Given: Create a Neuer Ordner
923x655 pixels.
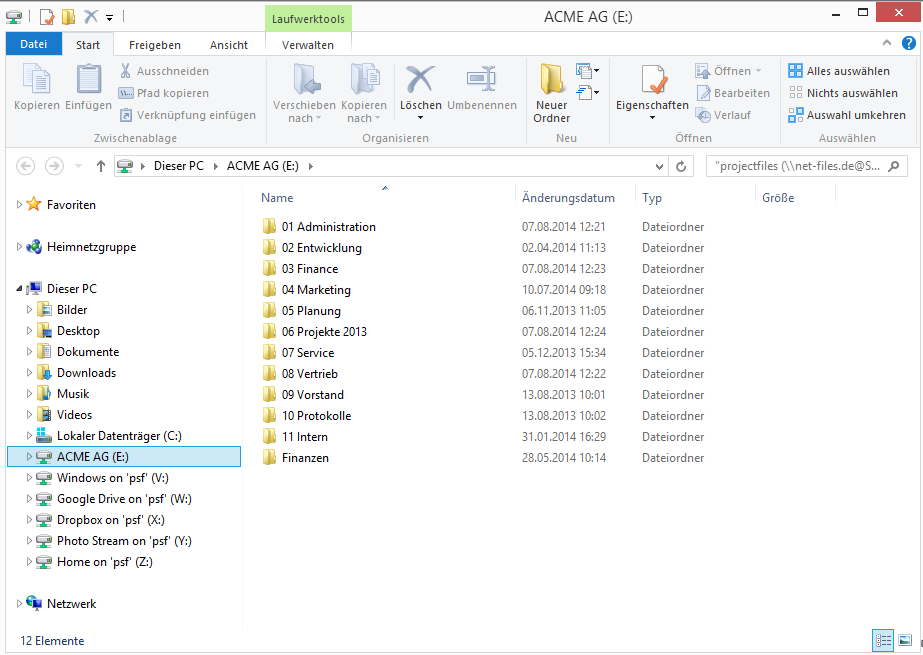Looking at the screenshot, I should pos(552,94).
